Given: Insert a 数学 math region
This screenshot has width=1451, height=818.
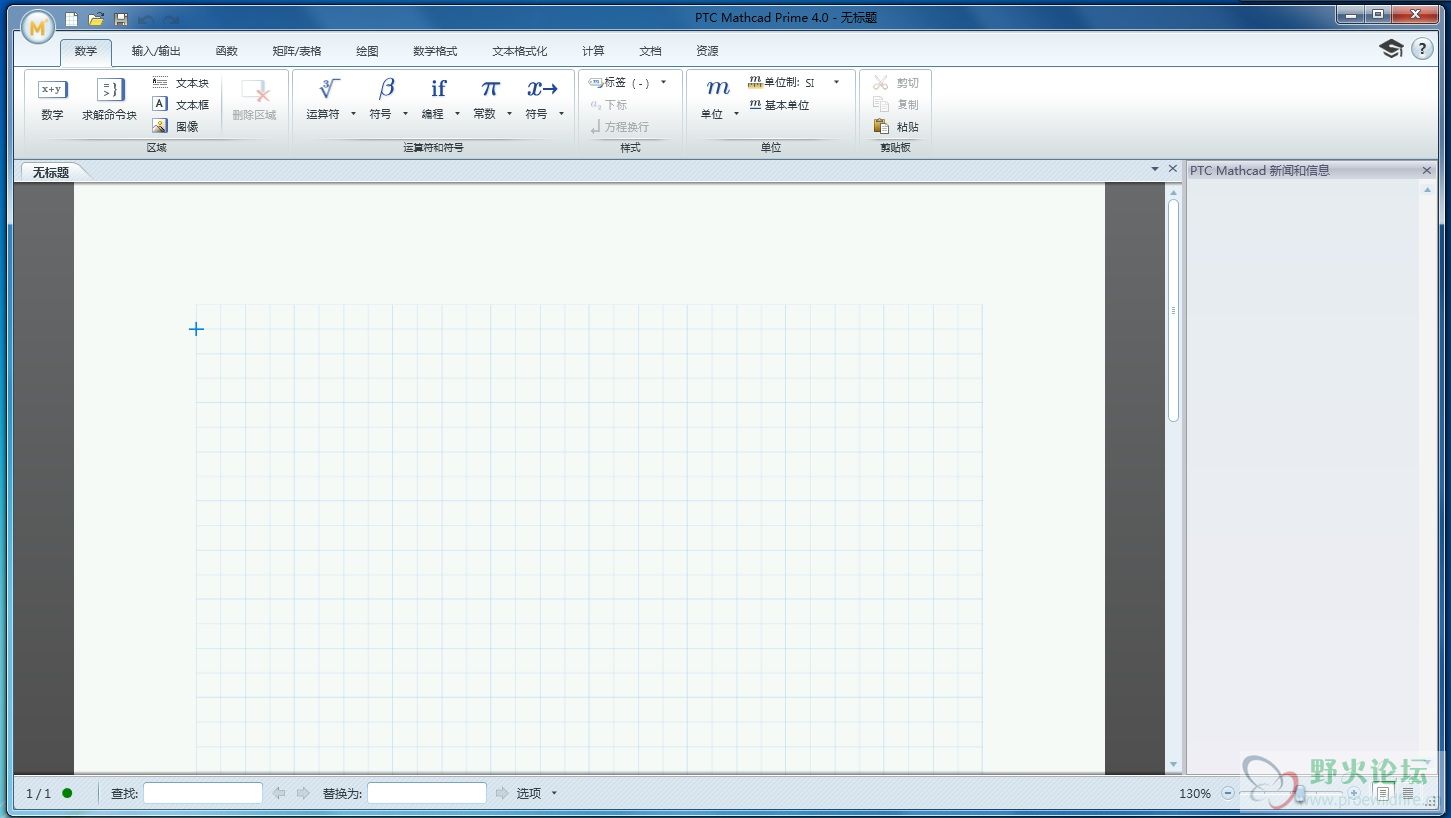Looking at the screenshot, I should [52, 100].
